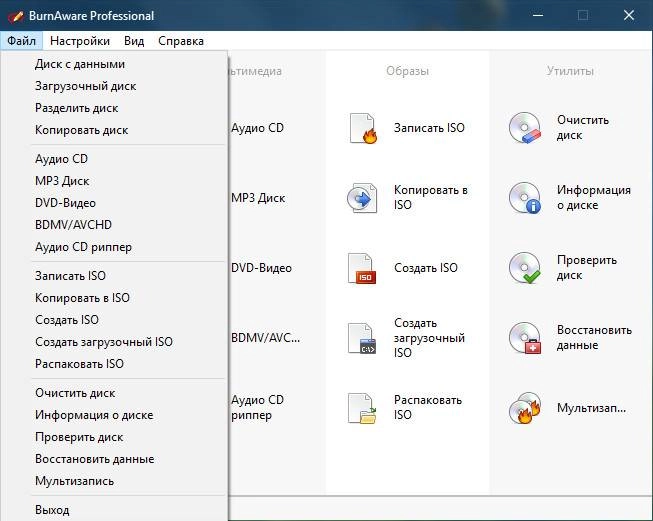Open the Настройки menu
The image size is (653, 521).
click(80, 41)
